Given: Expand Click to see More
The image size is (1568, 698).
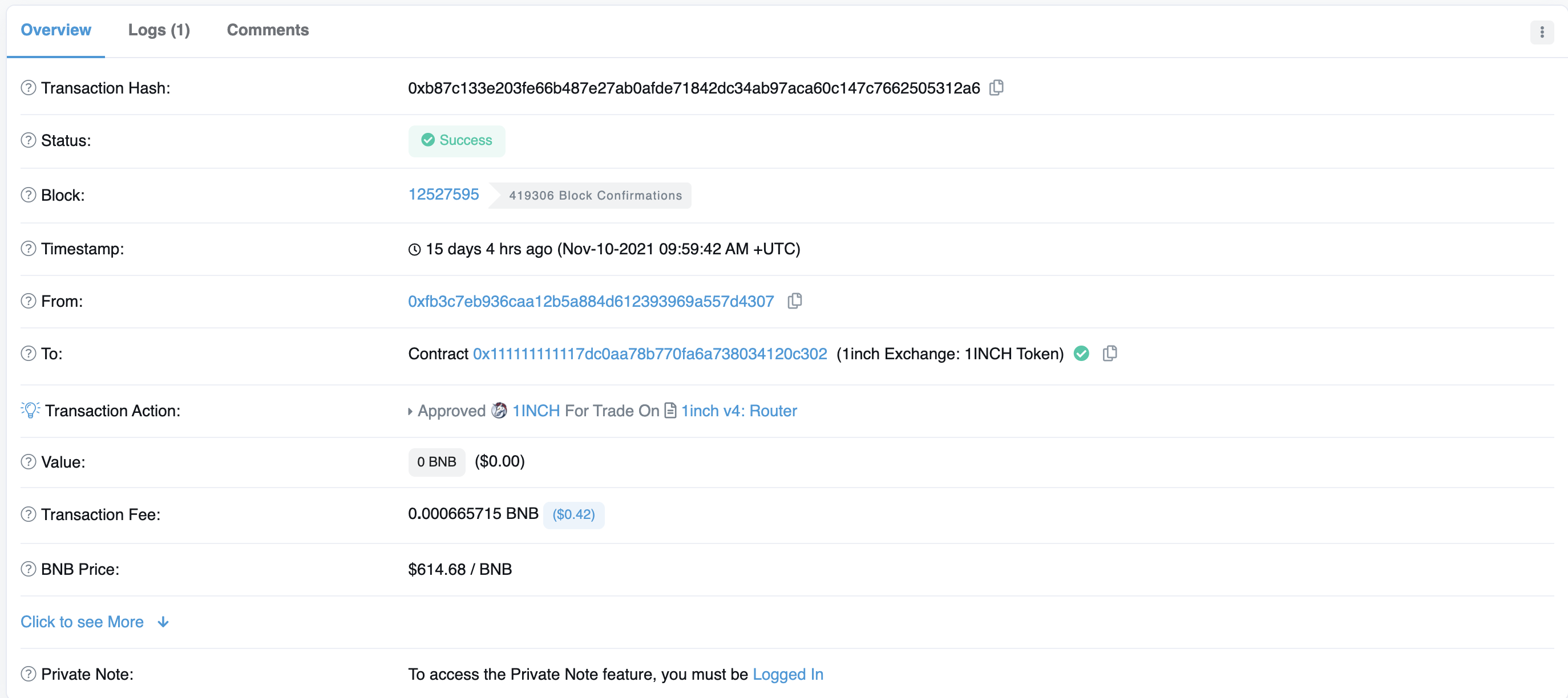Looking at the screenshot, I should [x=82, y=622].
